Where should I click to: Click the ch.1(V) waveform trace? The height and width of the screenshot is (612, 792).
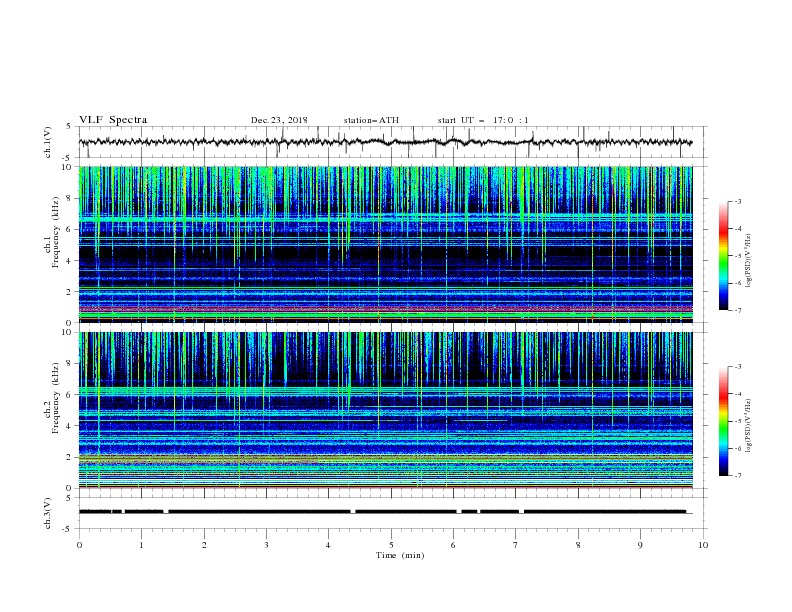[x=385, y=142]
